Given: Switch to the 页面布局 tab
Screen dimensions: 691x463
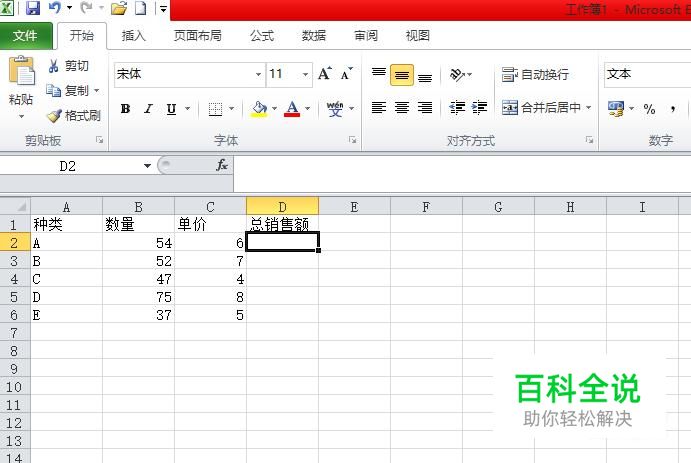Looking at the screenshot, I should (197, 35).
